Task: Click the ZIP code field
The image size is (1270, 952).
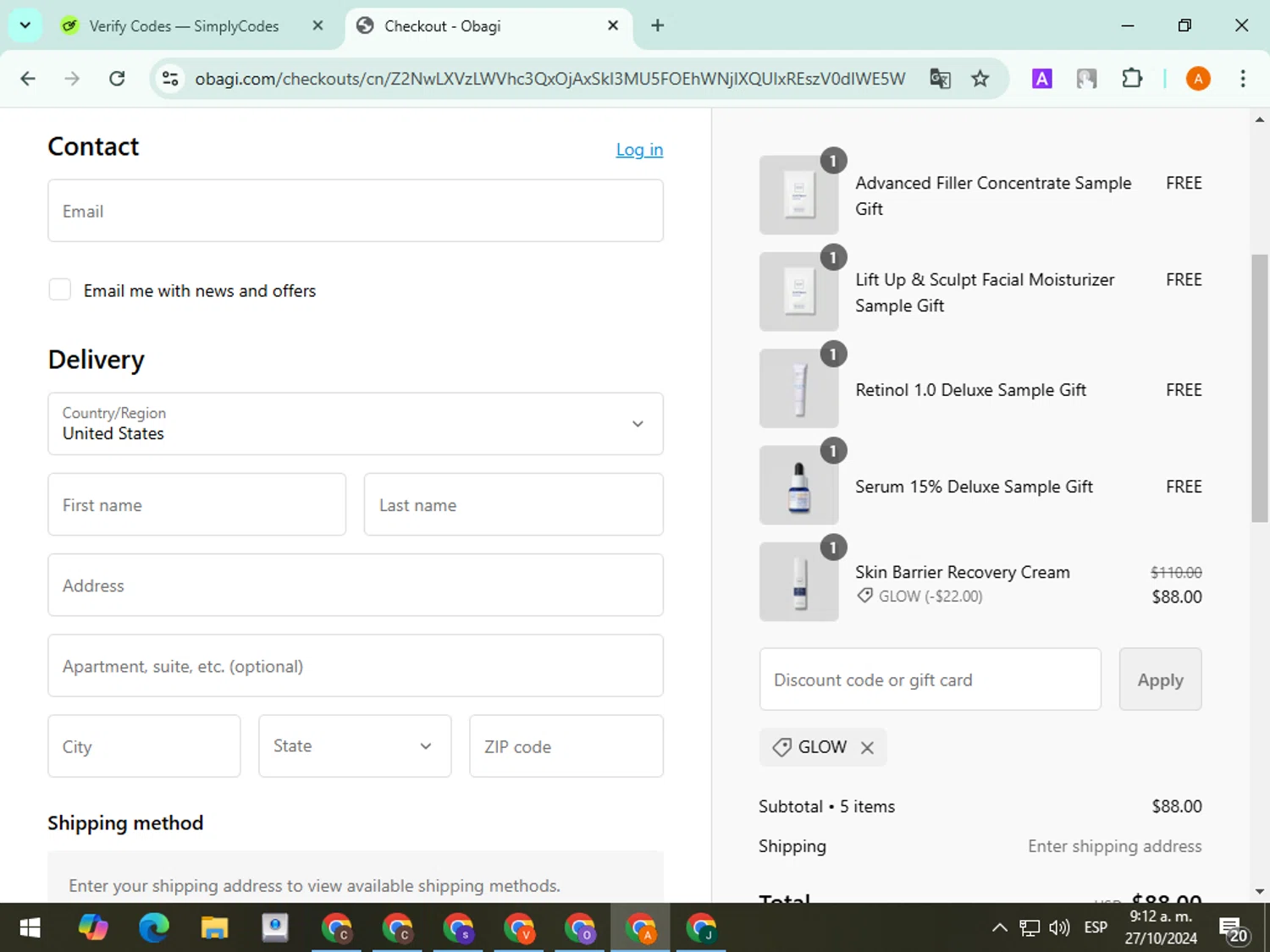Action: click(x=566, y=746)
